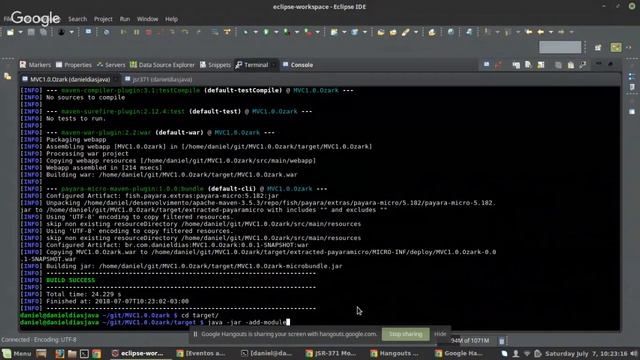Viewport: 640px width, 360px height.
Task: Switch to the Console tab
Action: point(298,65)
